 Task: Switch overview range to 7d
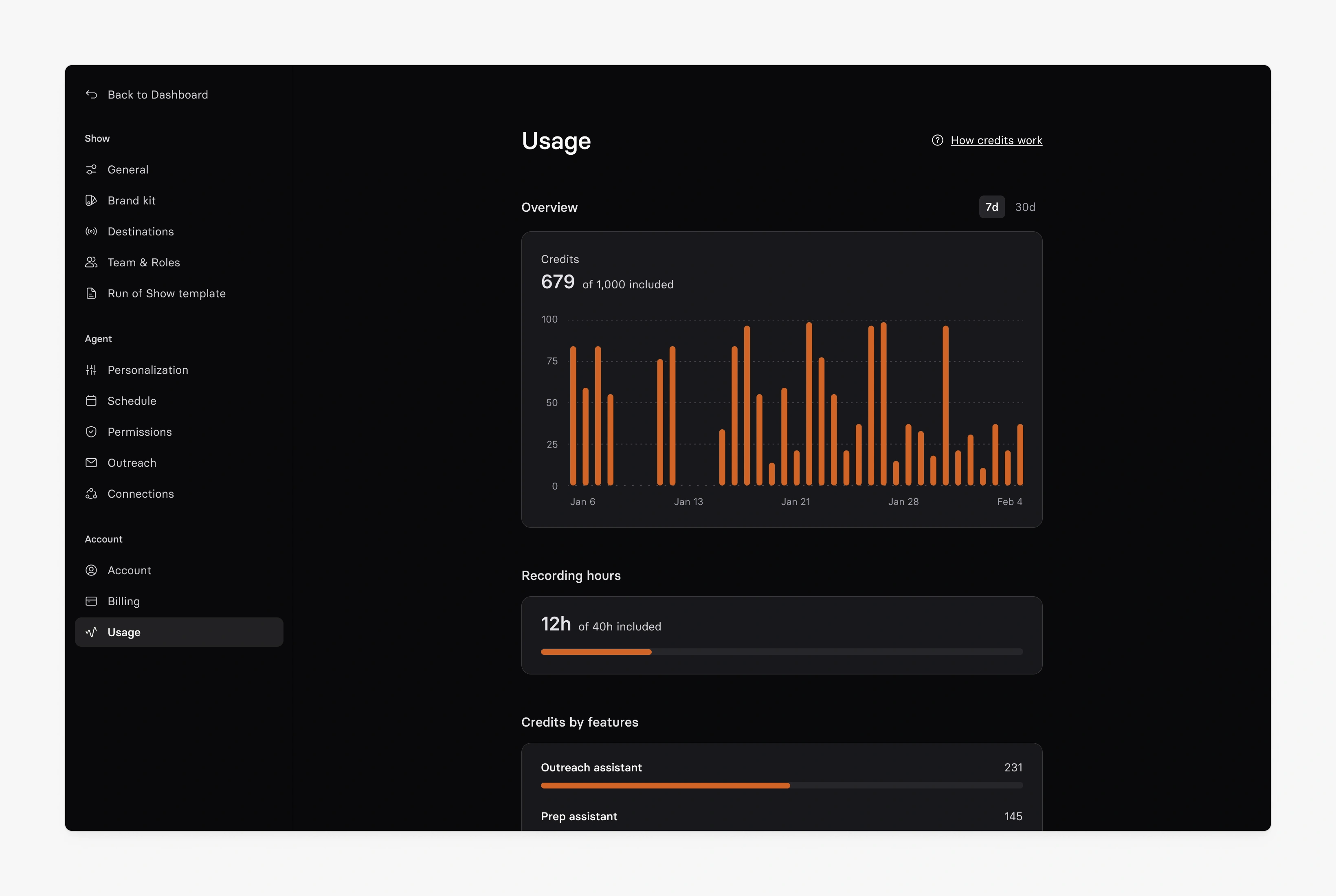(x=991, y=207)
